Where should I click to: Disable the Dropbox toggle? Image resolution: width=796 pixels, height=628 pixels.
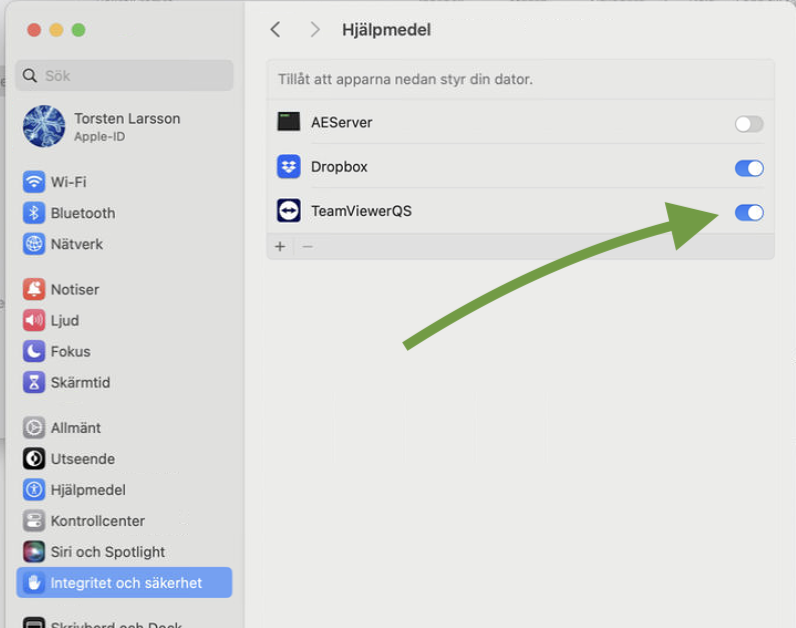[749, 168]
